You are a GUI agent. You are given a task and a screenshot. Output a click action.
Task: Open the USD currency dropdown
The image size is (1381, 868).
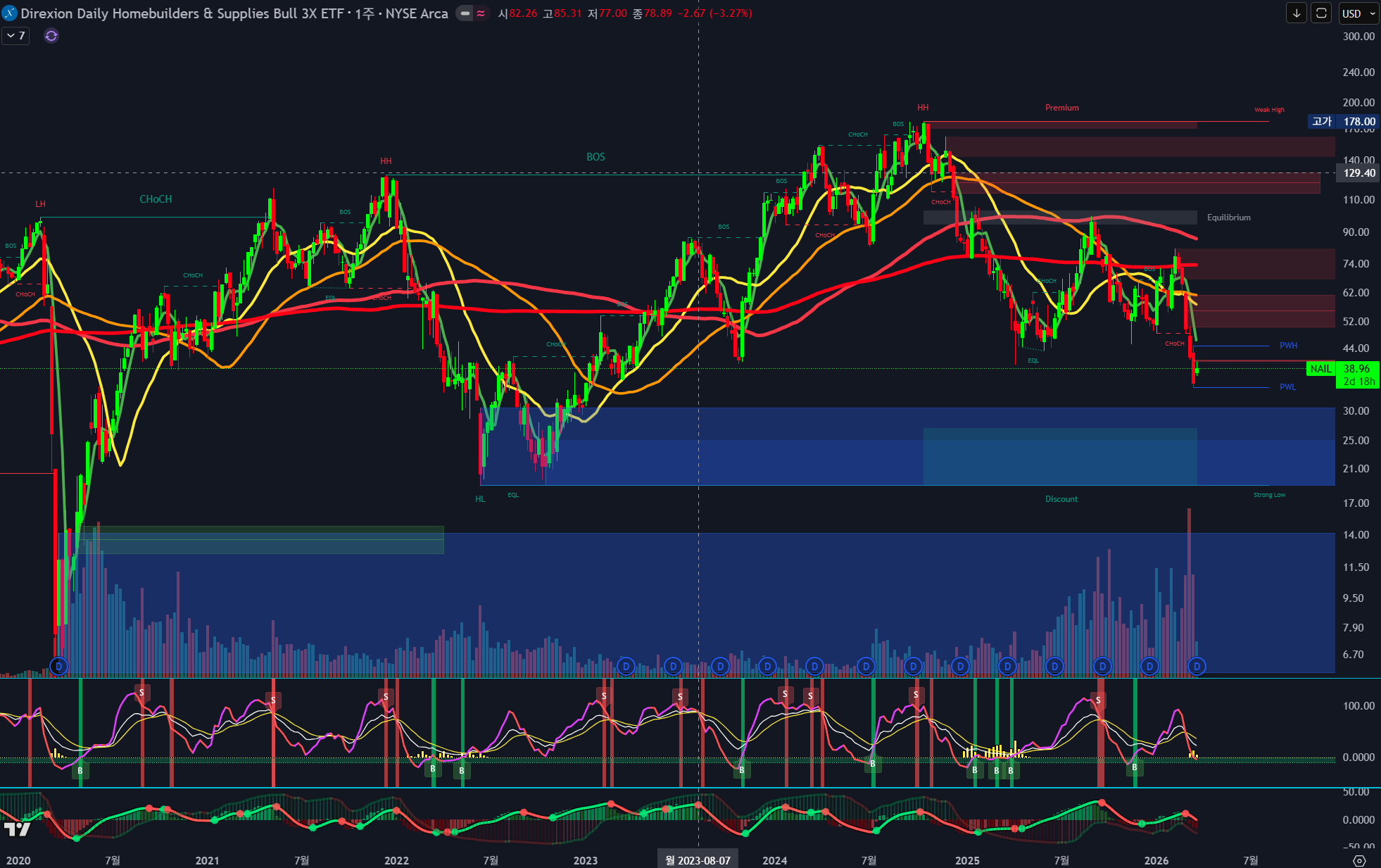click(1358, 13)
